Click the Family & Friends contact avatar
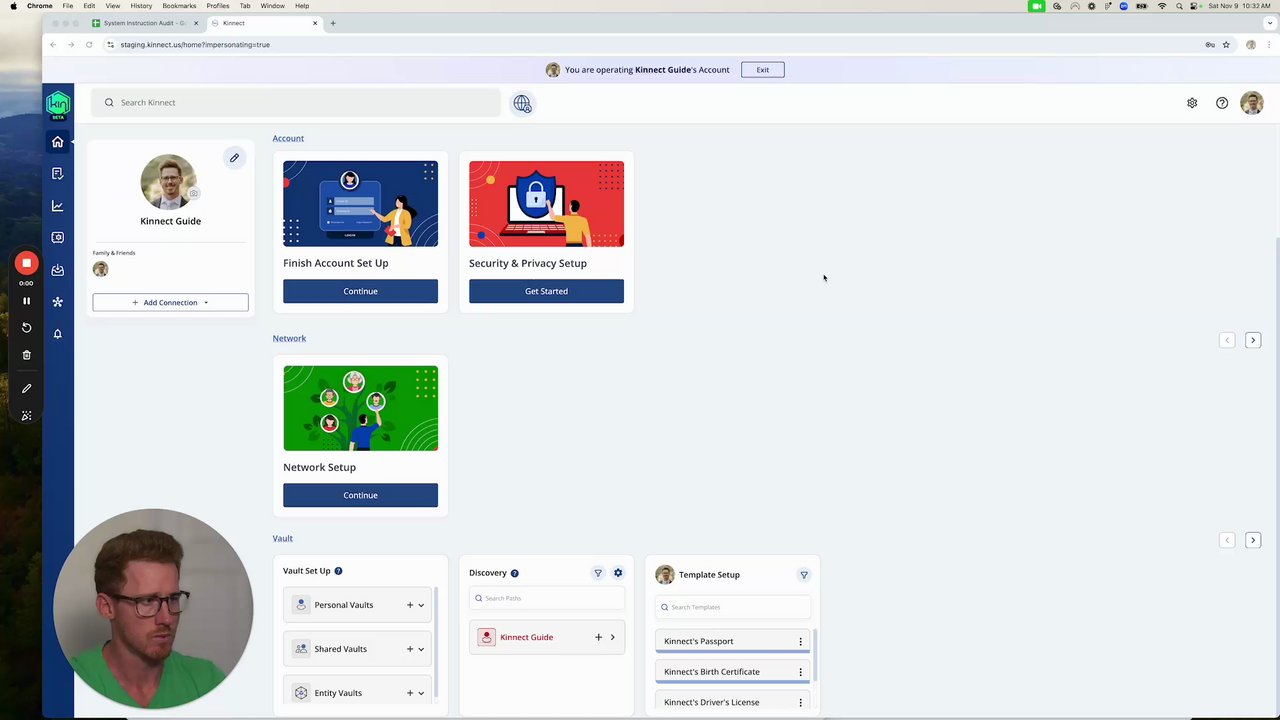The width and height of the screenshot is (1280, 720). click(100, 269)
